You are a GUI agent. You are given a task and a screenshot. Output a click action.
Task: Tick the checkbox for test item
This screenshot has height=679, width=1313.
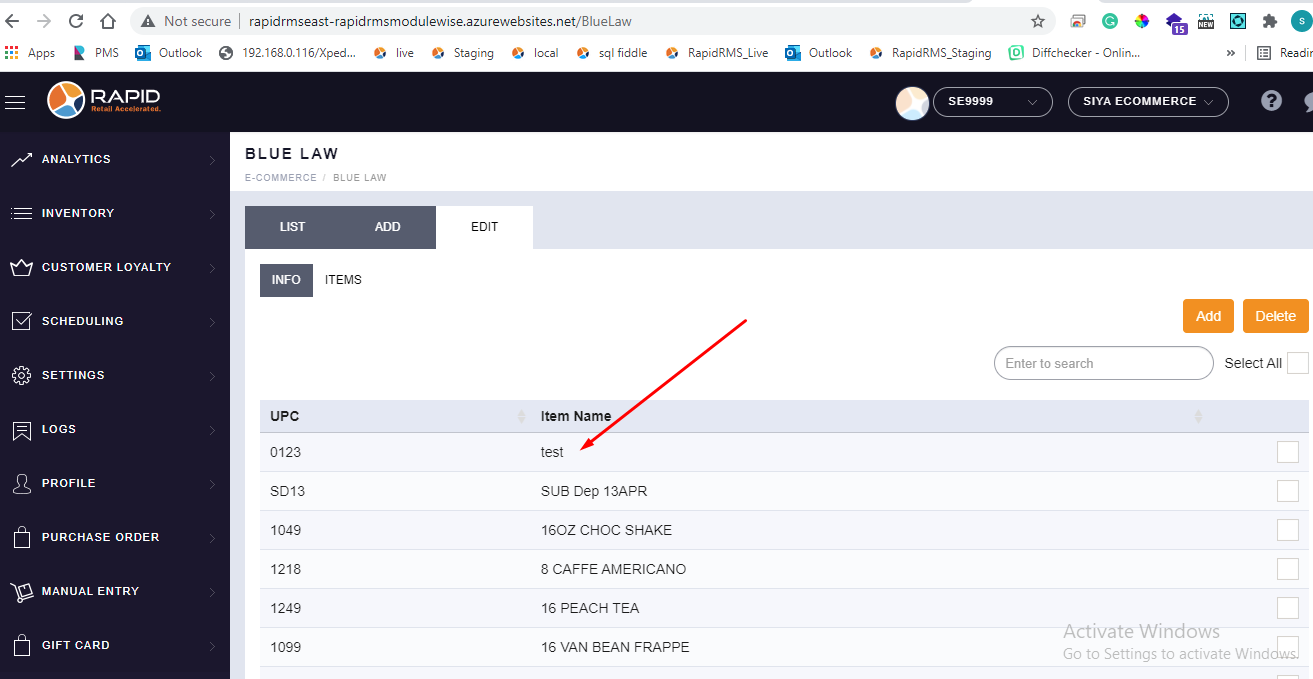point(1288,452)
